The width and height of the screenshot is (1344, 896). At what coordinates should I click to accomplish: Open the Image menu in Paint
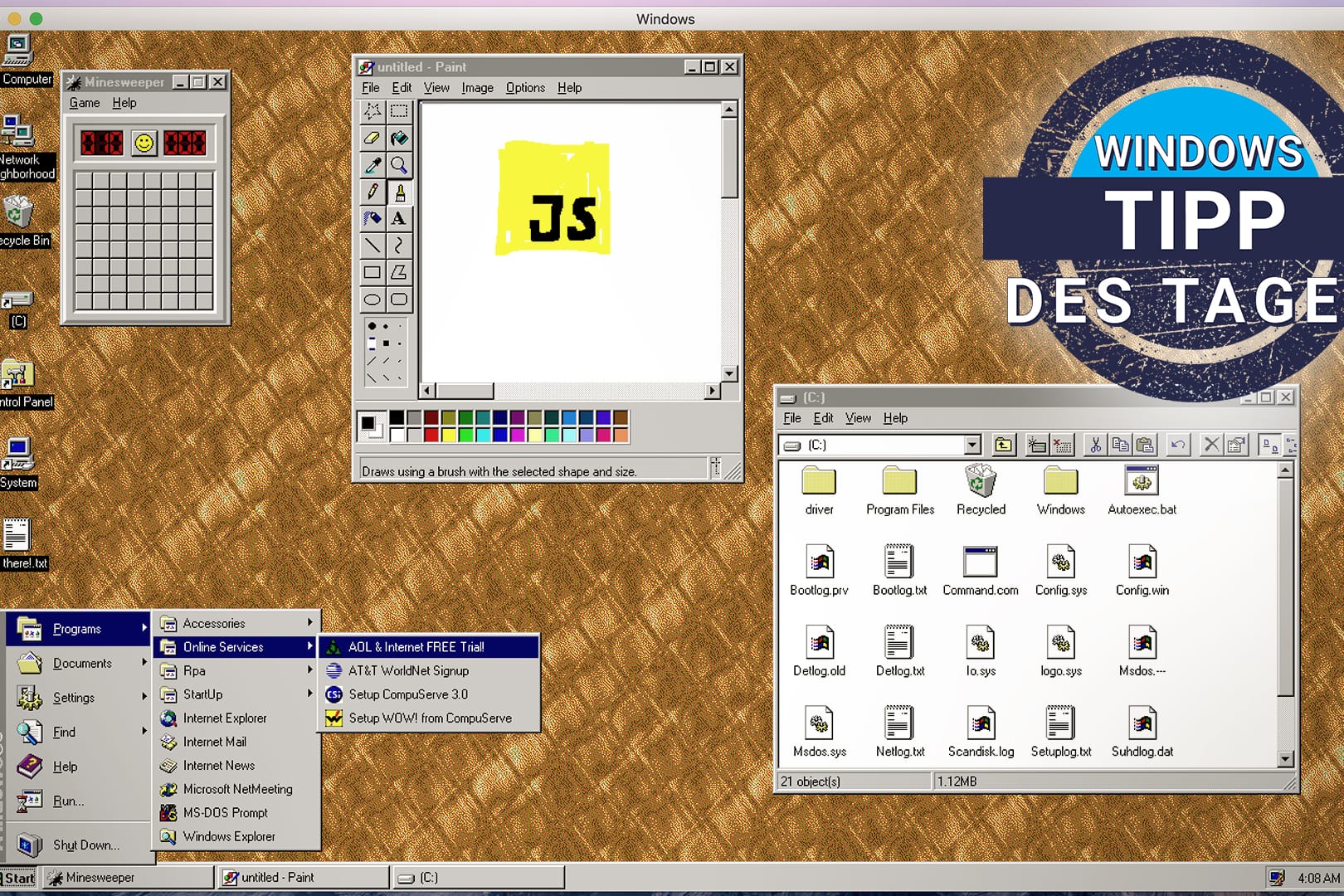[477, 88]
